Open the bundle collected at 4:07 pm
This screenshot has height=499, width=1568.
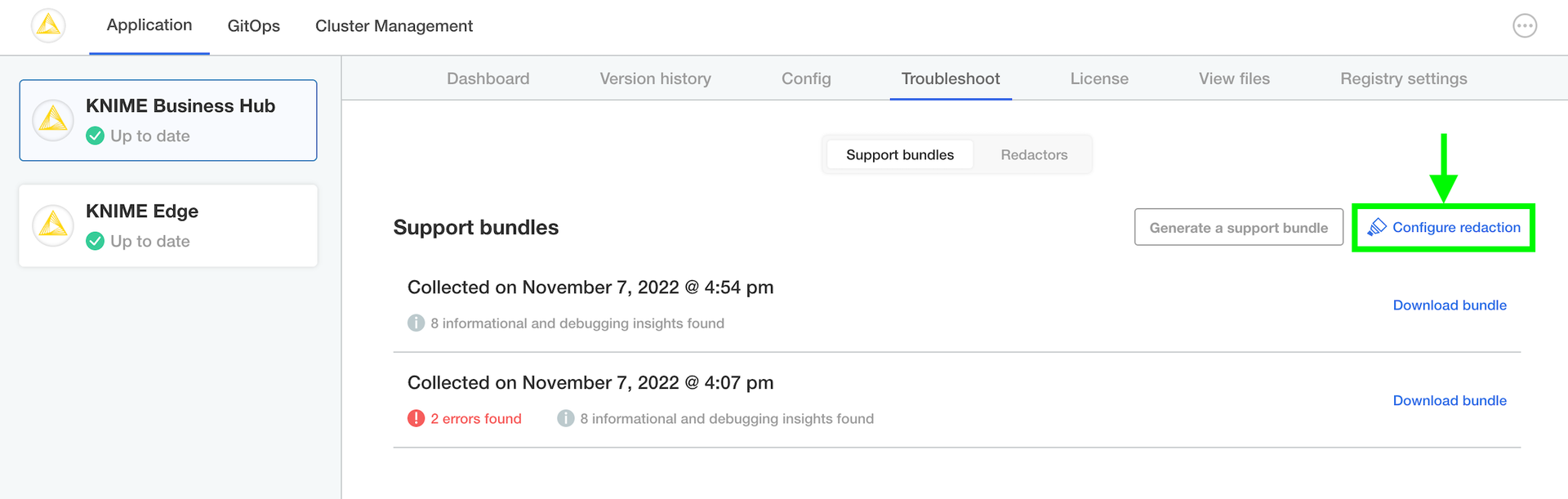(590, 383)
